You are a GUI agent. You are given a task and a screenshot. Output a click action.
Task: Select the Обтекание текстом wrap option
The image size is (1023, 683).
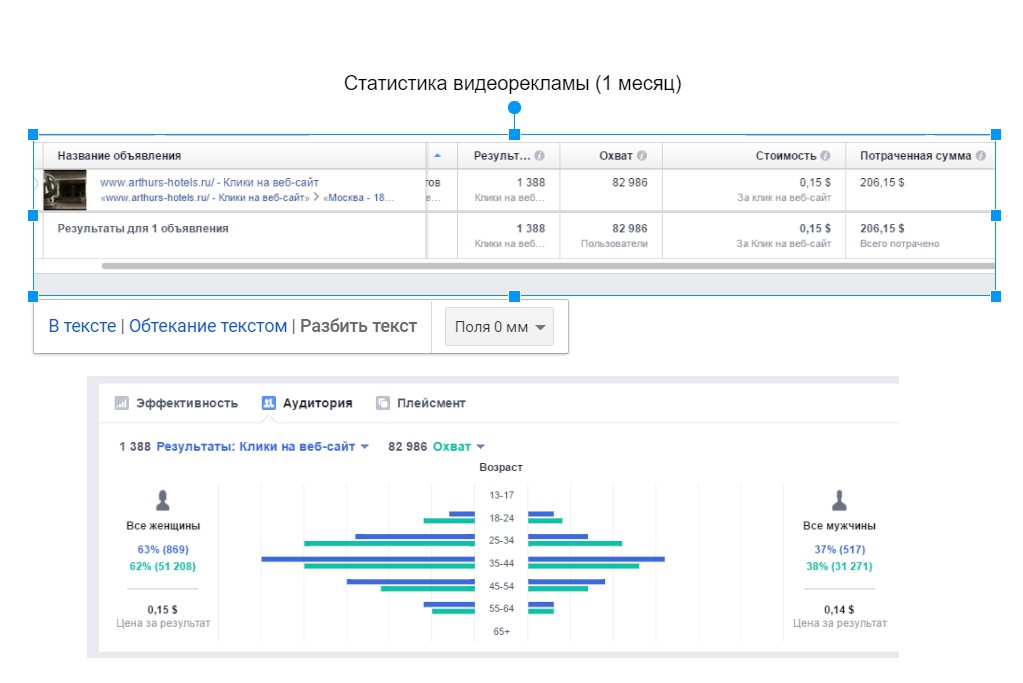(x=208, y=326)
